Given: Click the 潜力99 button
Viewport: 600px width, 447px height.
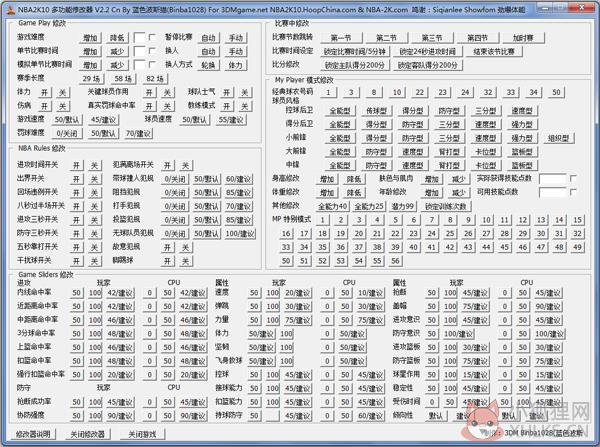Looking at the screenshot, I should click(403, 207).
